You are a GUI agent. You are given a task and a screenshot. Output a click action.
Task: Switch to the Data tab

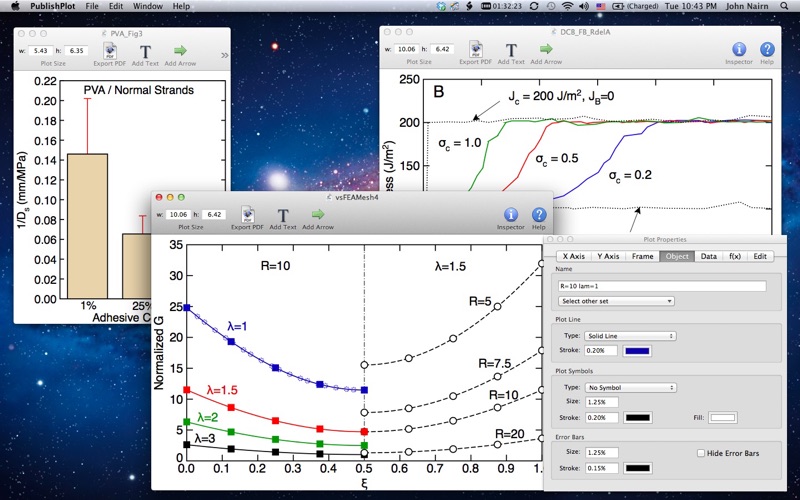click(x=708, y=256)
